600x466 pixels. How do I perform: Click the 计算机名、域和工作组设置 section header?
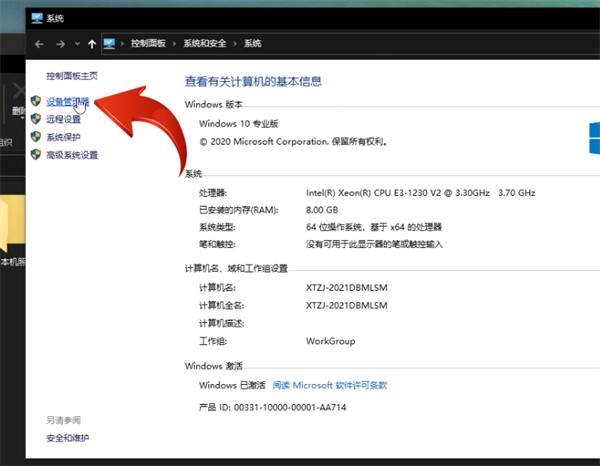point(236,269)
